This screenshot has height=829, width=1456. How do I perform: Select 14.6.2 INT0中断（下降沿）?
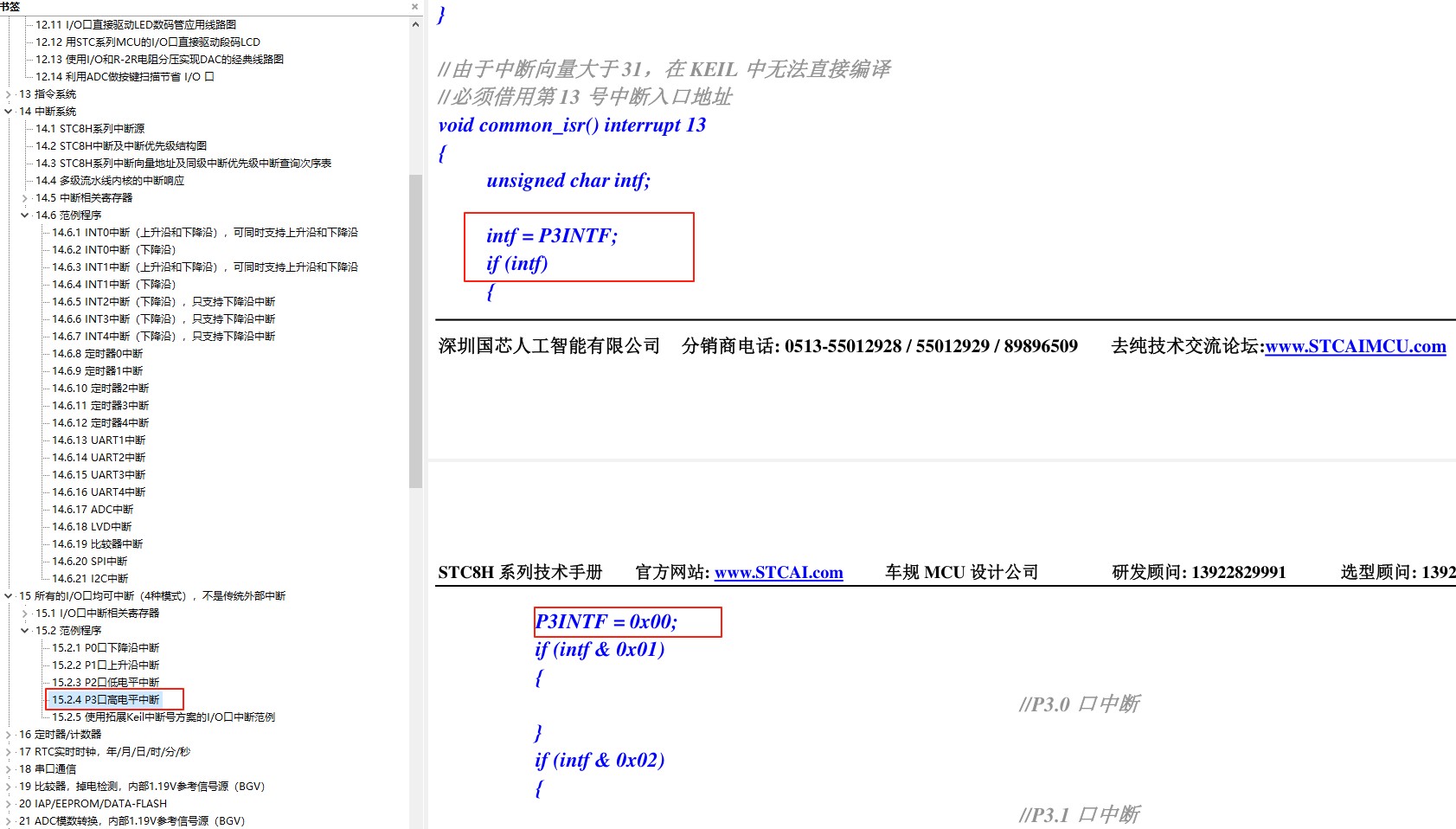tap(114, 250)
